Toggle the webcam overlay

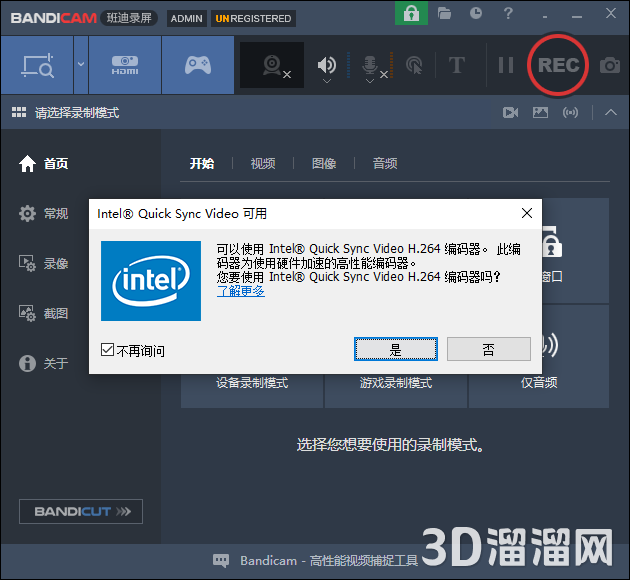pos(272,65)
